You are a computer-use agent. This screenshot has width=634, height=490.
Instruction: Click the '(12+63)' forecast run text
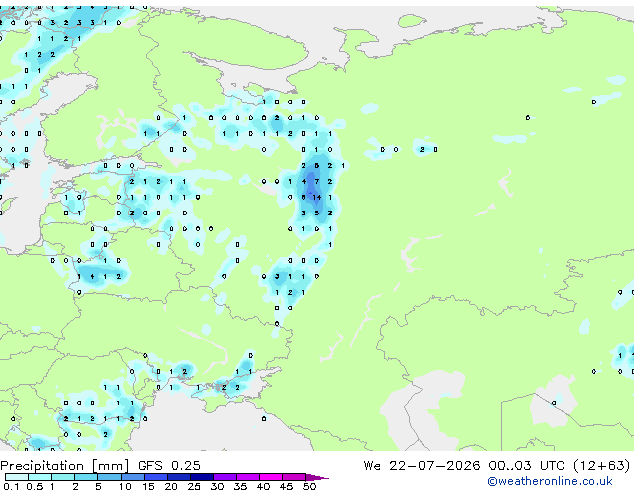[602, 466]
